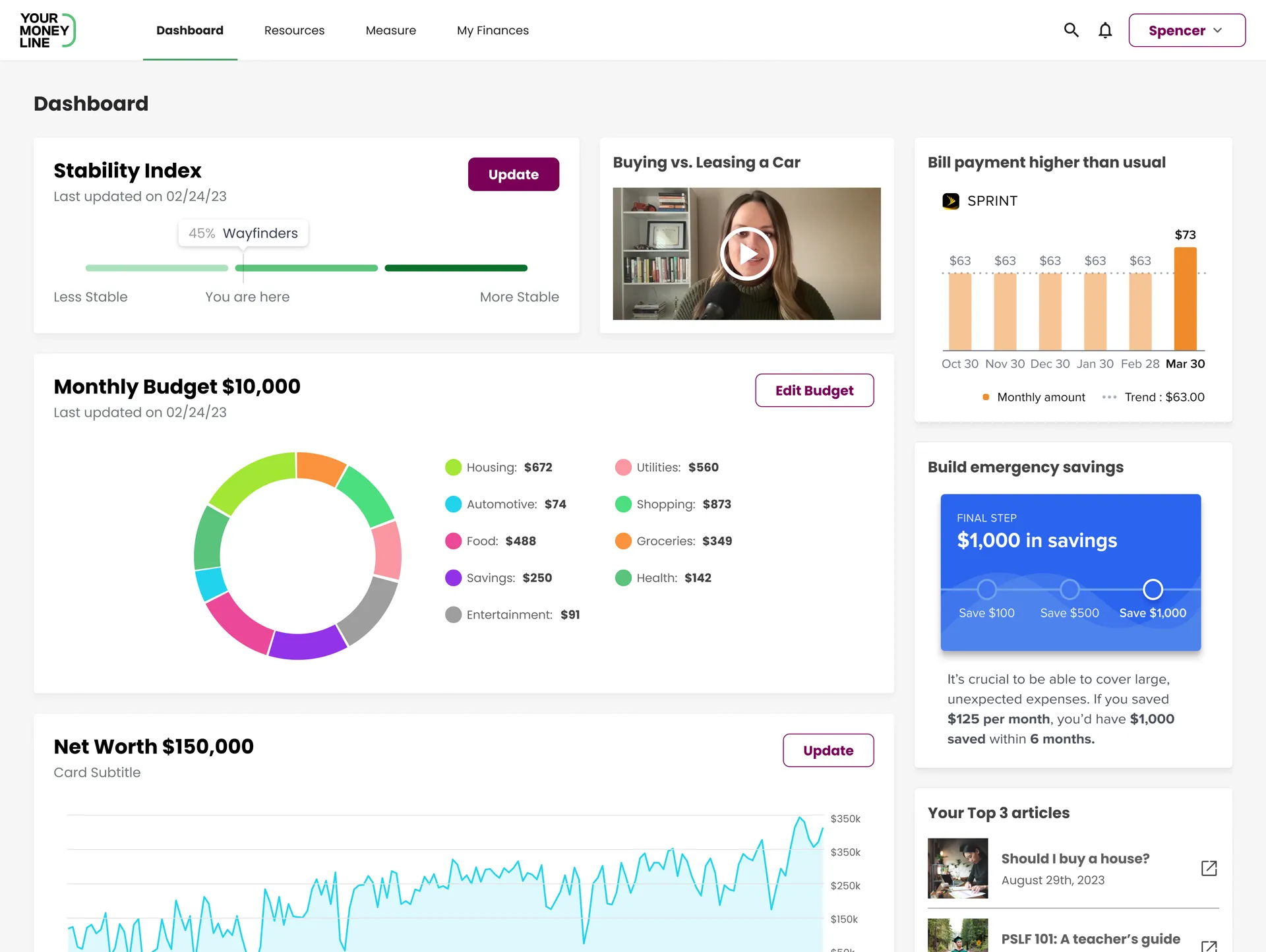Click Update on Stability Index card
Image resolution: width=1266 pixels, height=952 pixels.
pyautogui.click(x=513, y=174)
